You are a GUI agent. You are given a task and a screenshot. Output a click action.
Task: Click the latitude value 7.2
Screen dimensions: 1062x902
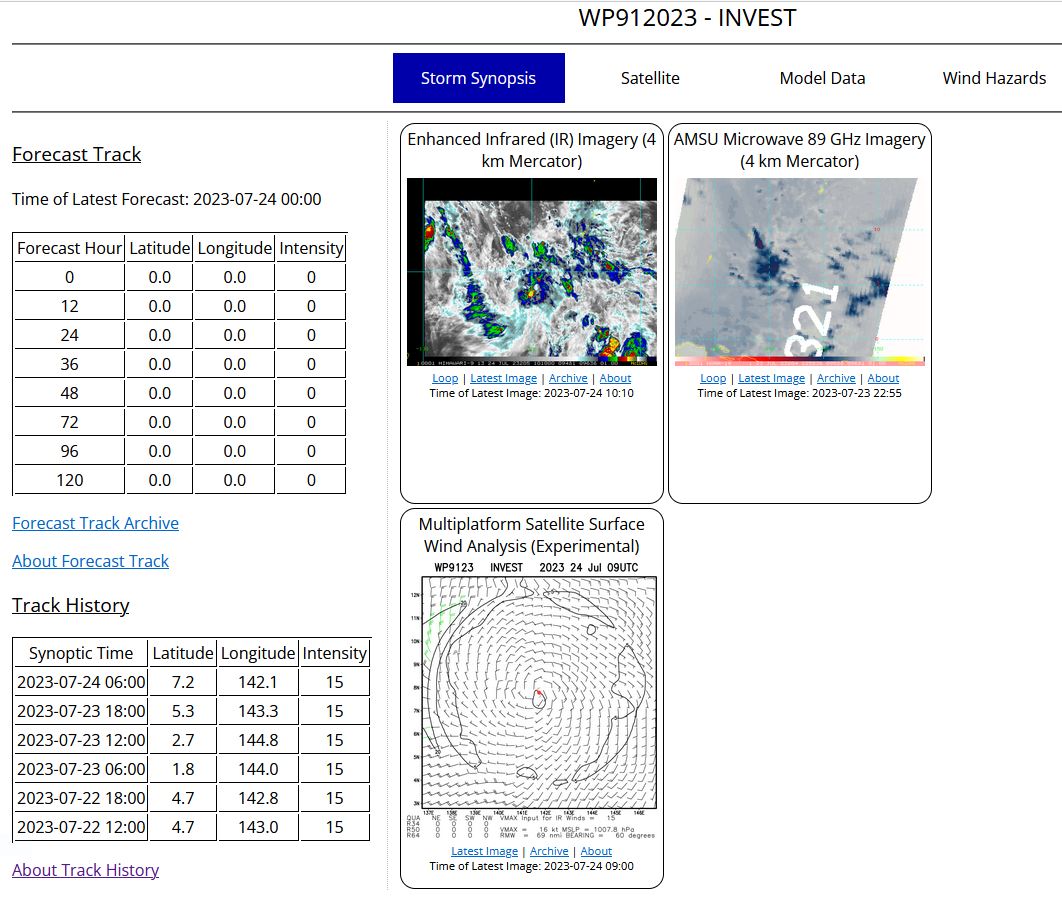[183, 682]
